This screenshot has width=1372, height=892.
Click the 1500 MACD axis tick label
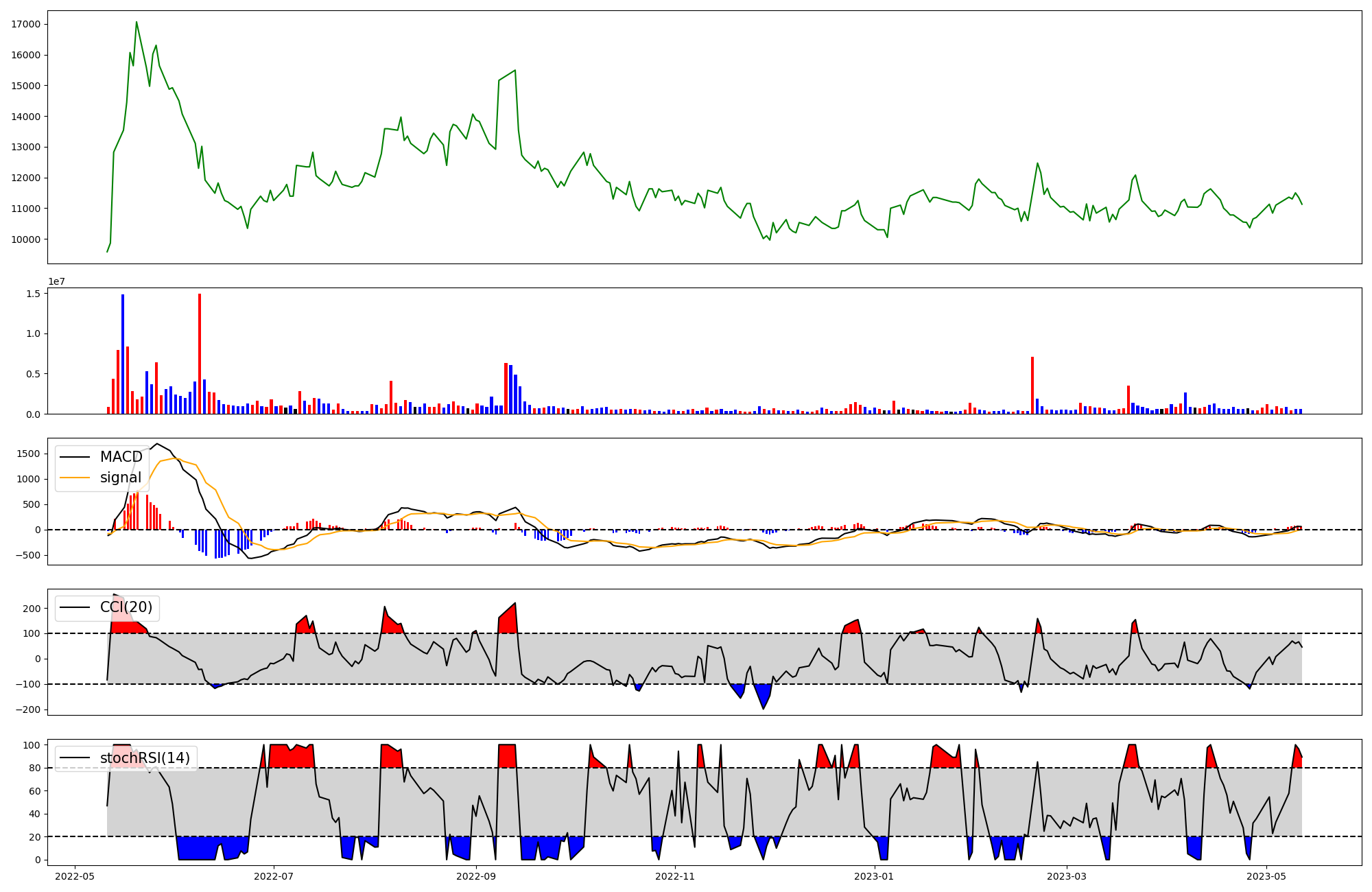tap(29, 454)
